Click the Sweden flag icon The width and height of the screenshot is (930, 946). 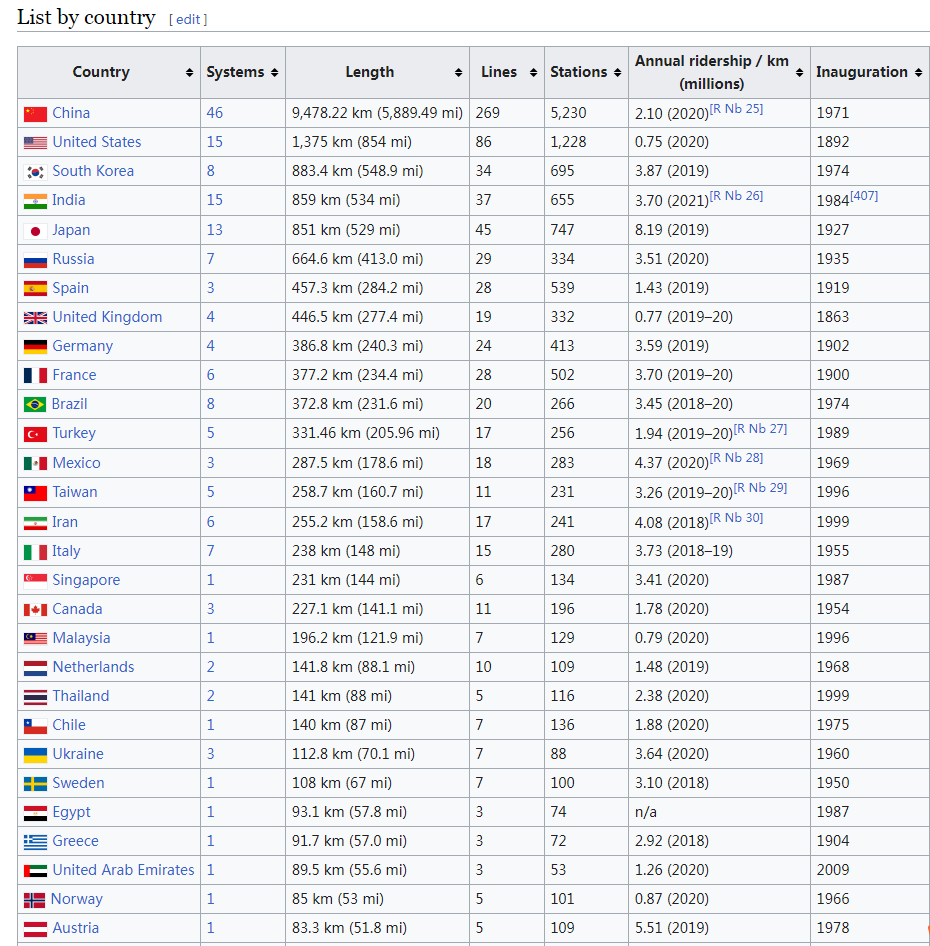[x=35, y=784]
